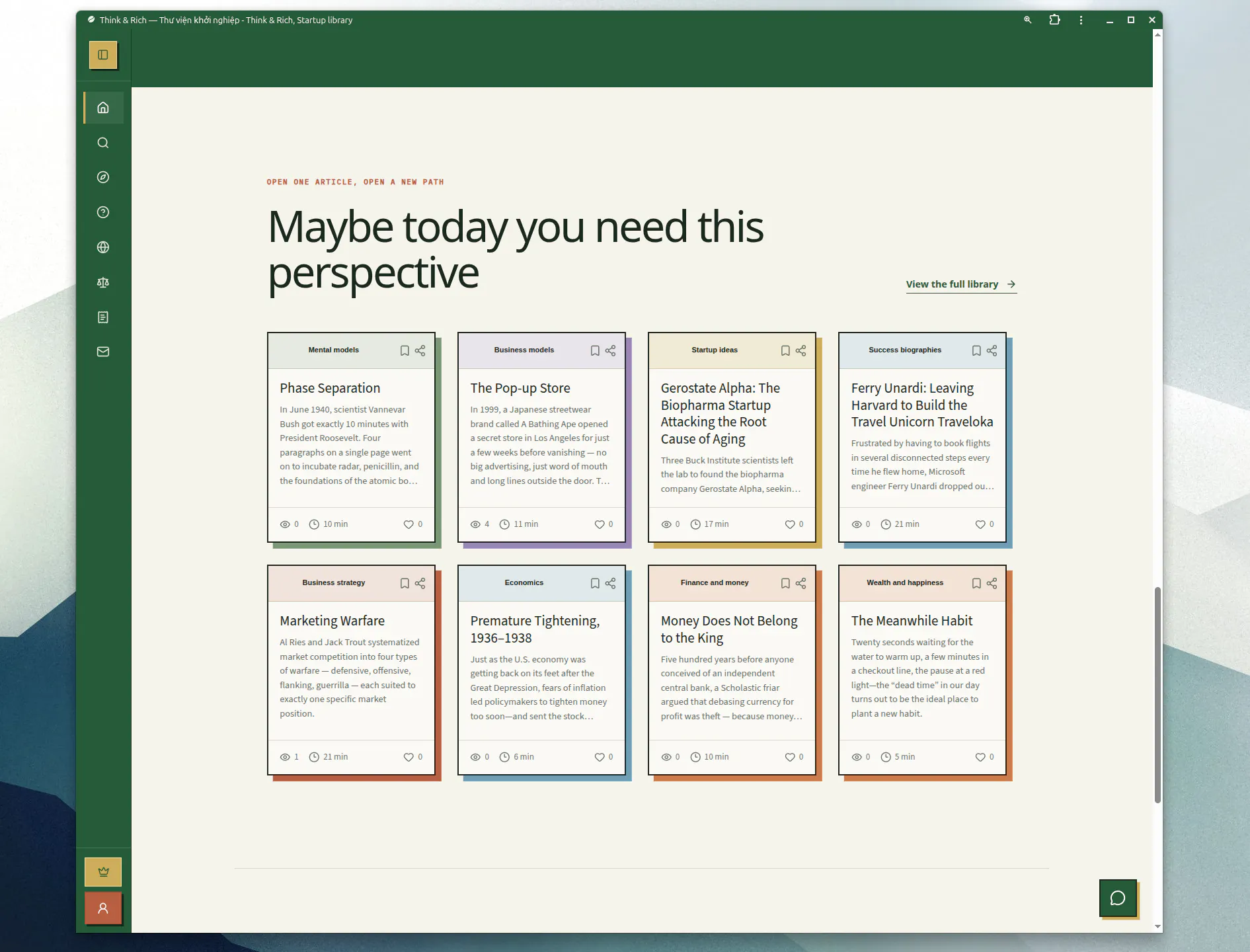Open the globe language icon
Screen dimensions: 1250x952
coord(103,247)
